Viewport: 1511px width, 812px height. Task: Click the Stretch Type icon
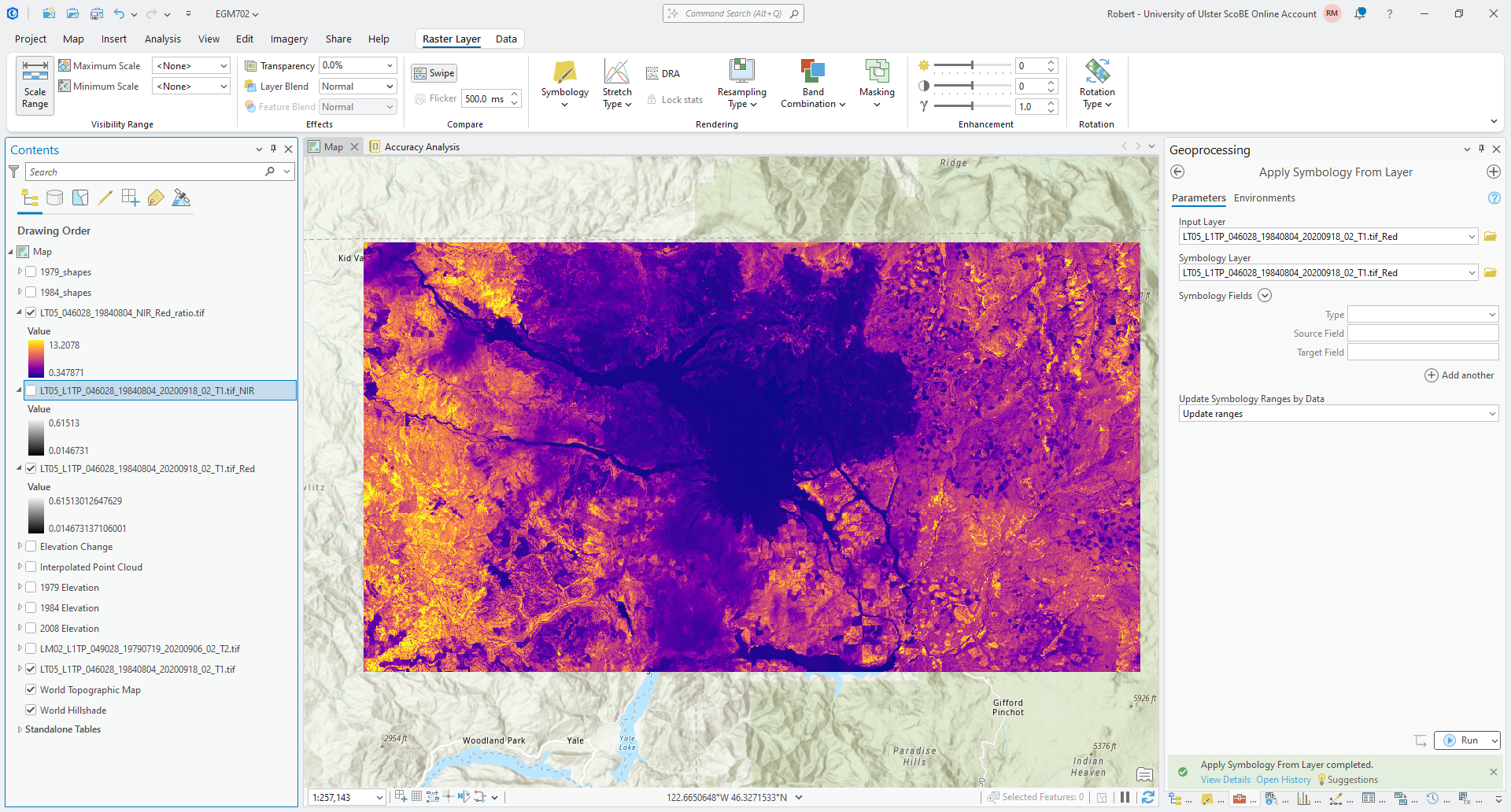click(616, 73)
